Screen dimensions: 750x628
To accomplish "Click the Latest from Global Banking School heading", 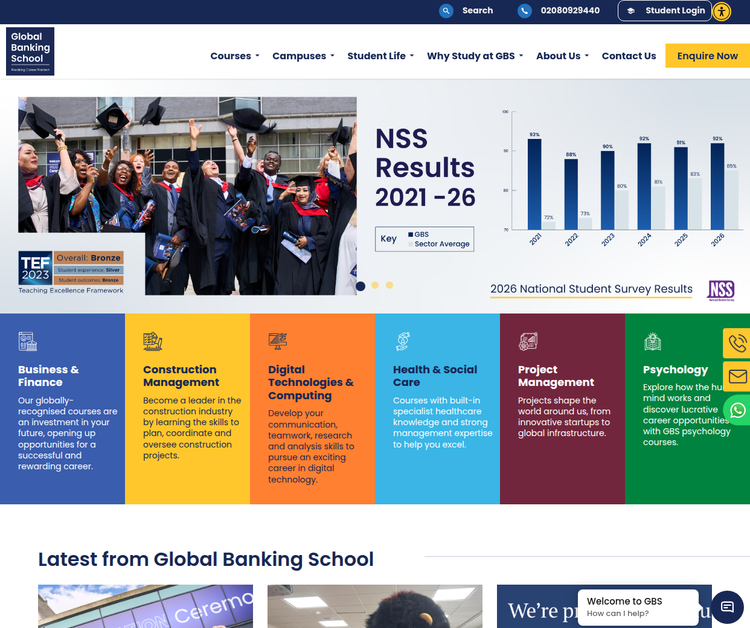I will pyautogui.click(x=206, y=559).
